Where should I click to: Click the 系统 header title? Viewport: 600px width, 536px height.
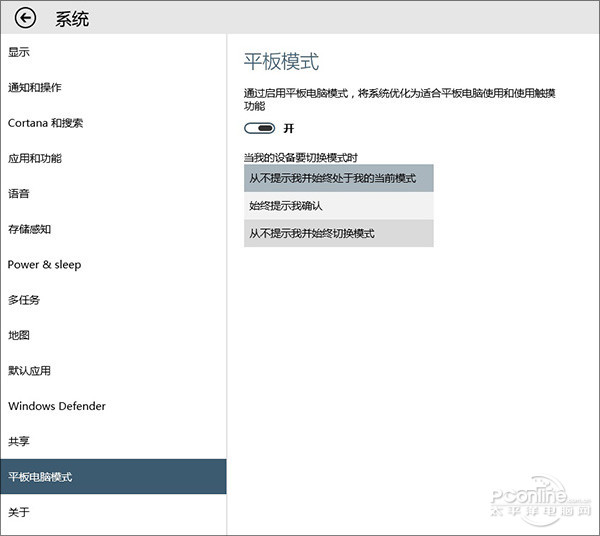click(72, 19)
